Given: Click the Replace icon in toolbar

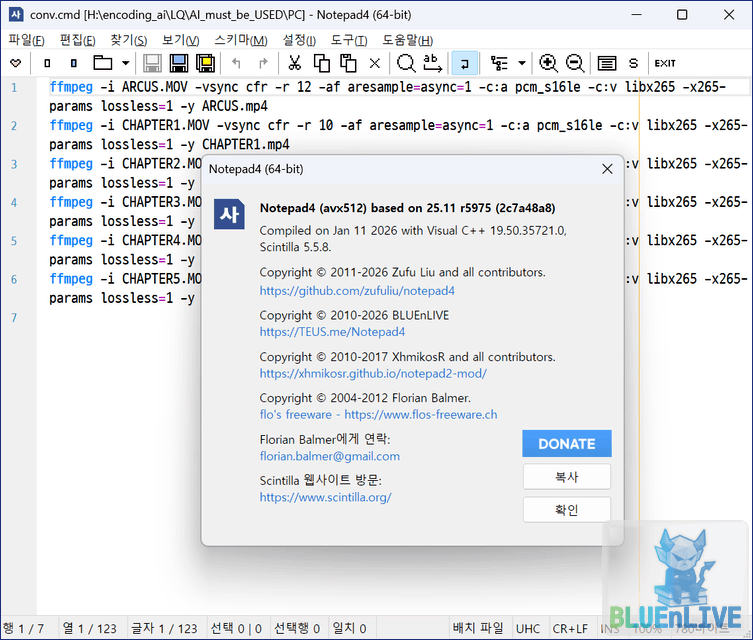Looking at the screenshot, I should (432, 63).
